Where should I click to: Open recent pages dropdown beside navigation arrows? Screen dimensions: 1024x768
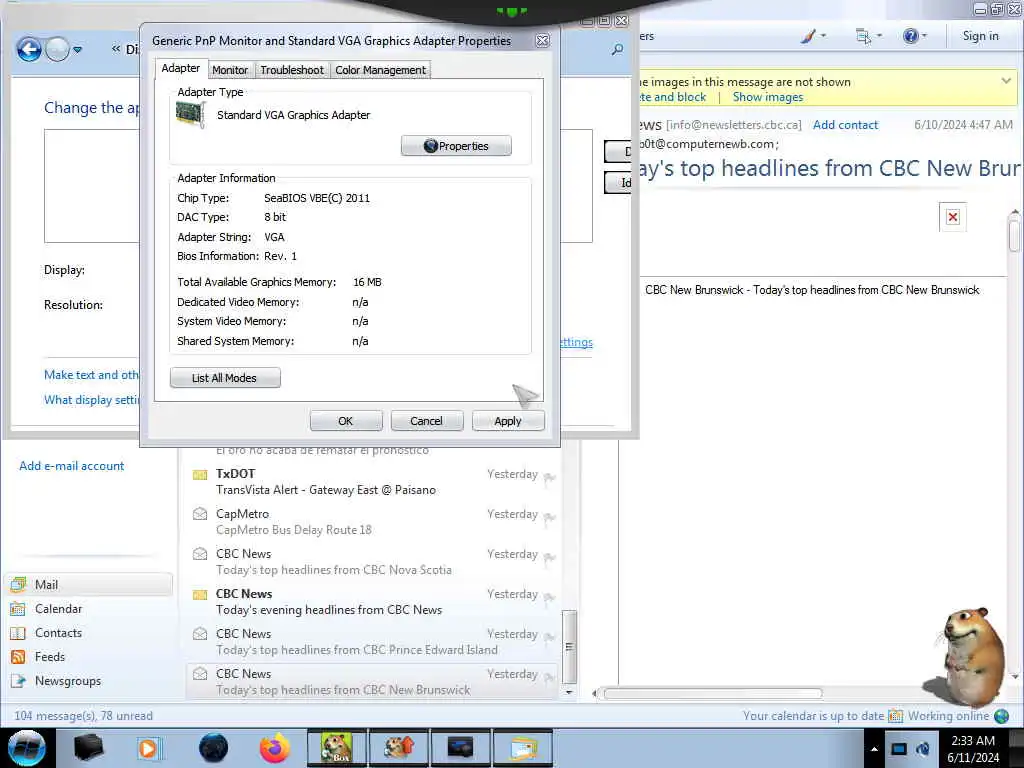(78, 50)
